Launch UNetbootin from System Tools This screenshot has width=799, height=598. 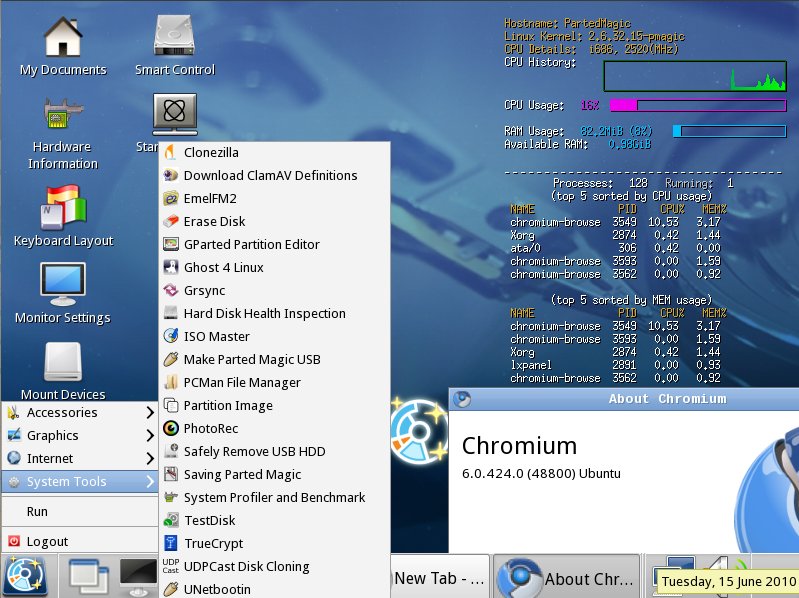[275, 589]
